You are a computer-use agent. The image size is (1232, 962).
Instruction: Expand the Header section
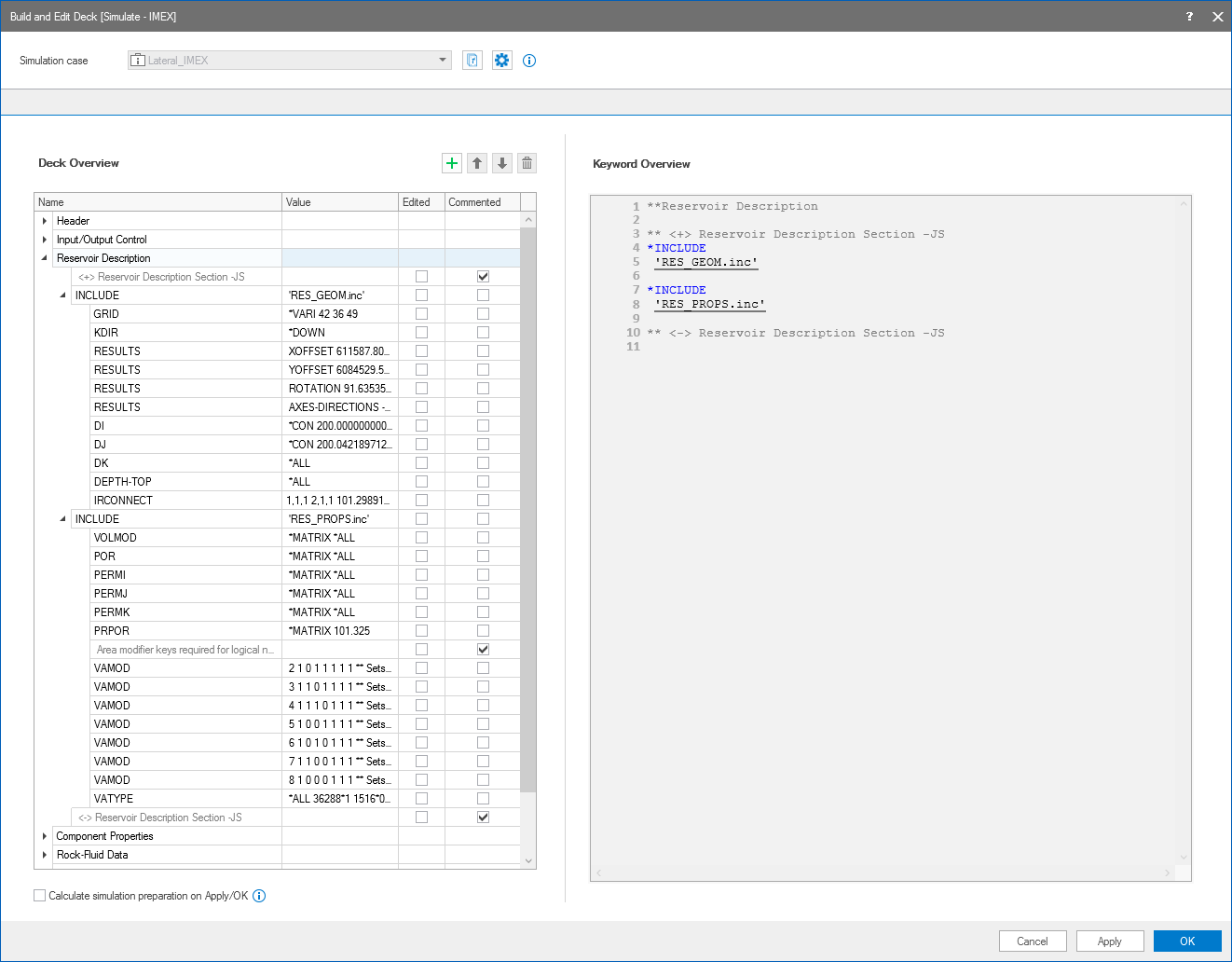[x=45, y=221]
